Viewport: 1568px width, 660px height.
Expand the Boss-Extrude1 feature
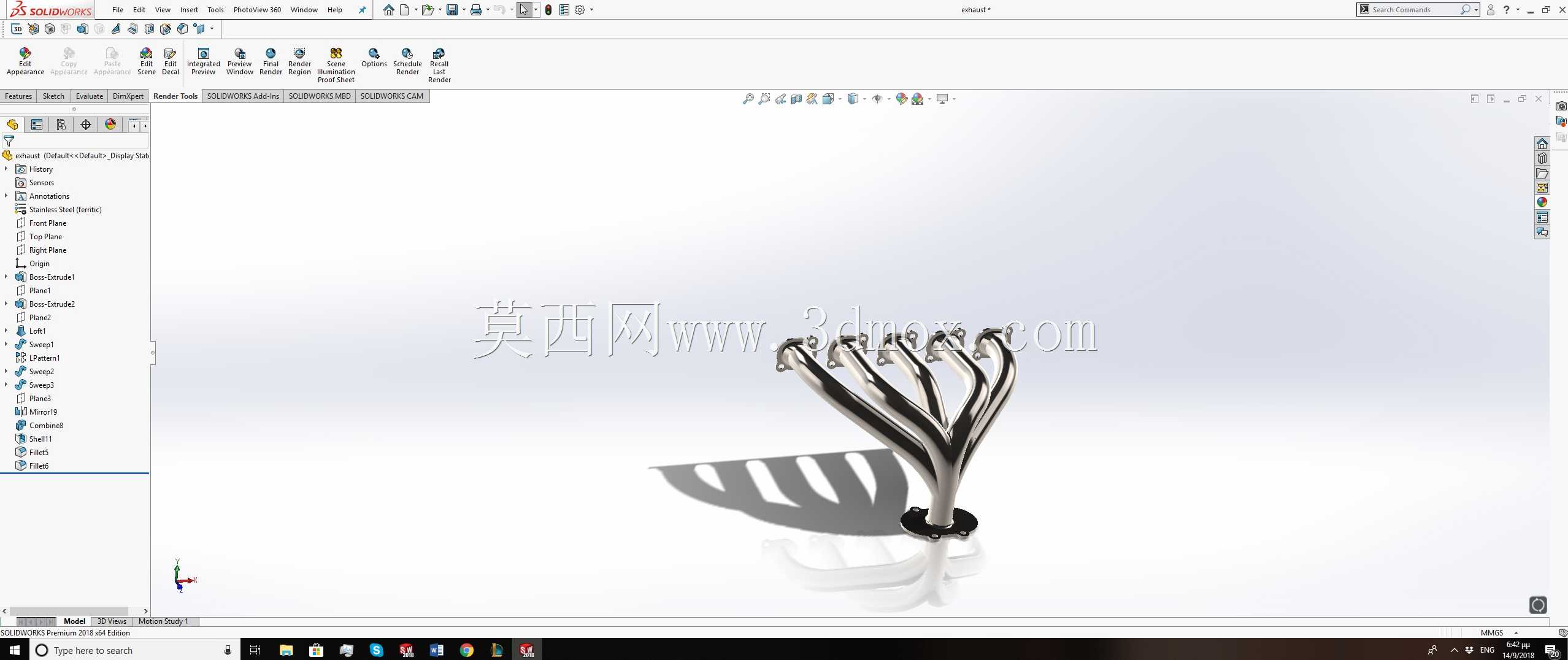tap(6, 277)
